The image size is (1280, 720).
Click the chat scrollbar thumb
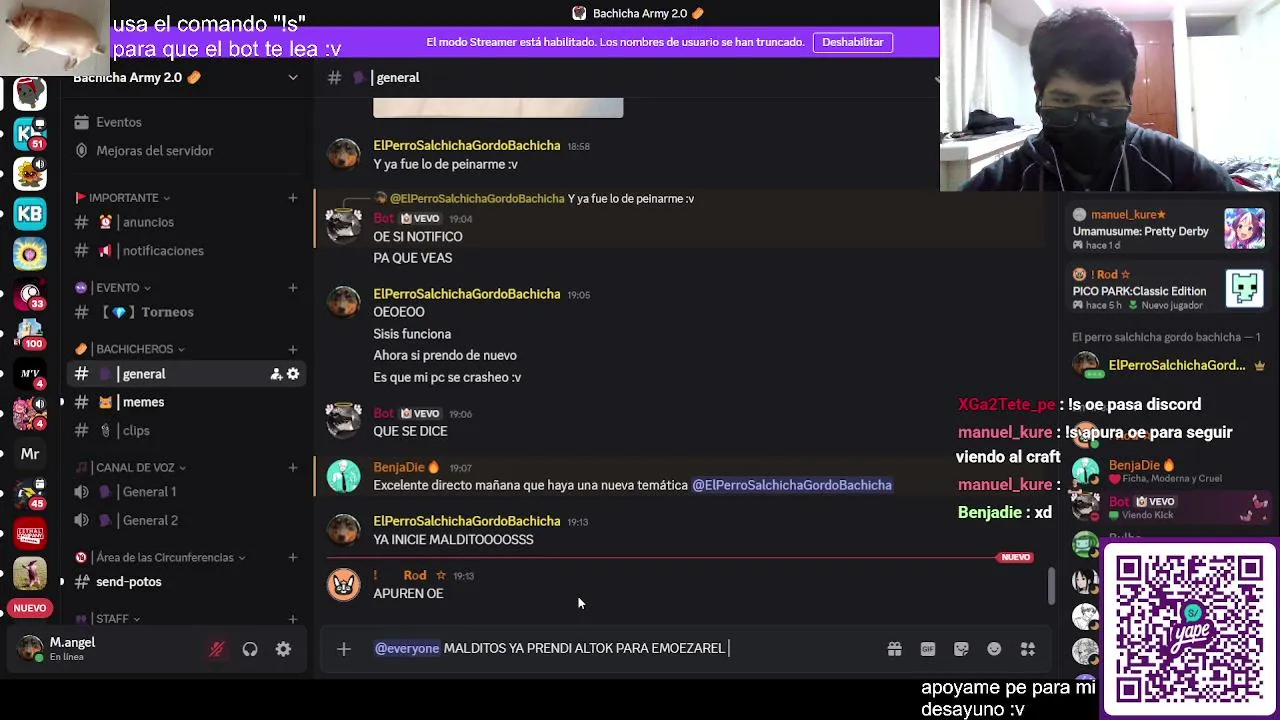coord(1050,586)
